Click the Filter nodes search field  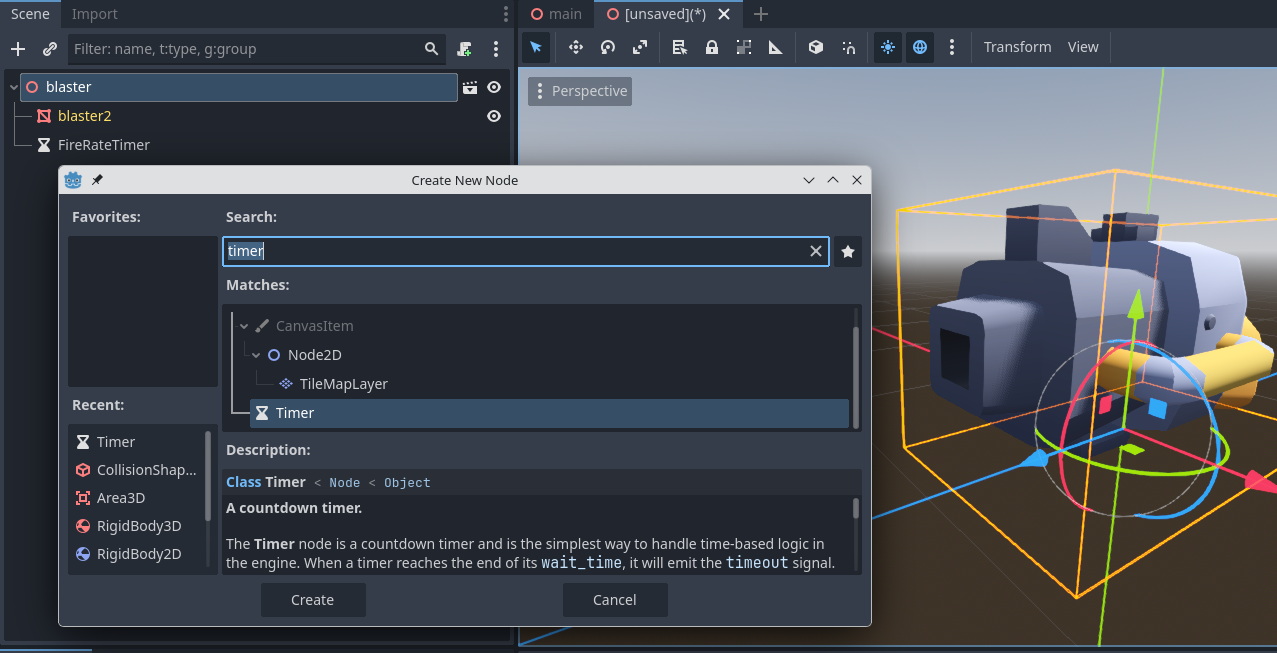(x=245, y=49)
